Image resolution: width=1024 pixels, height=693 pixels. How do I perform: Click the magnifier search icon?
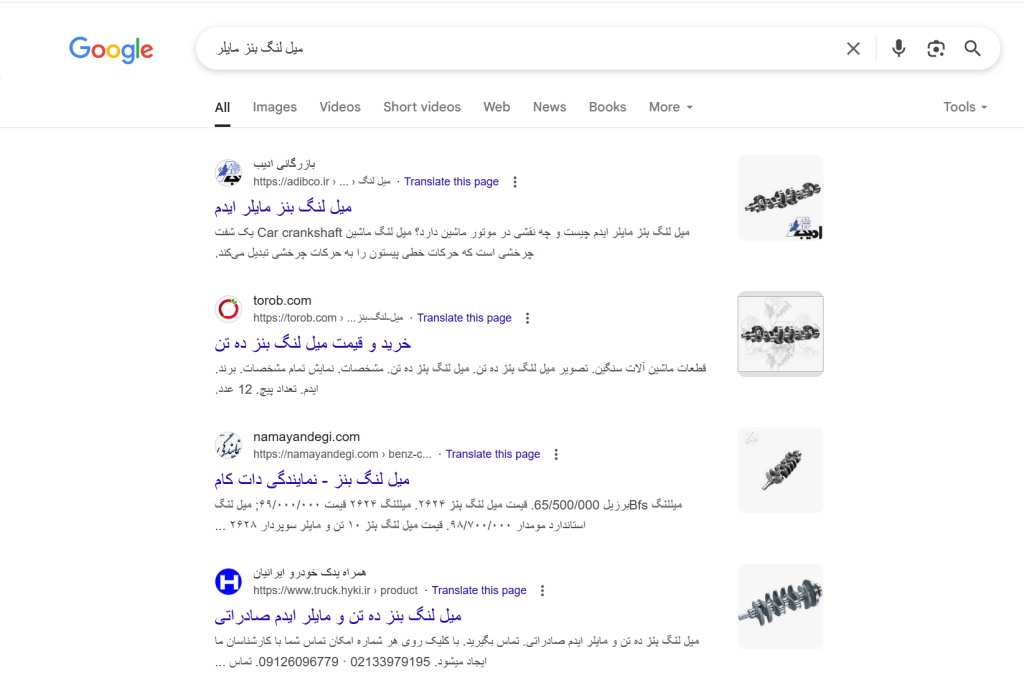point(972,48)
